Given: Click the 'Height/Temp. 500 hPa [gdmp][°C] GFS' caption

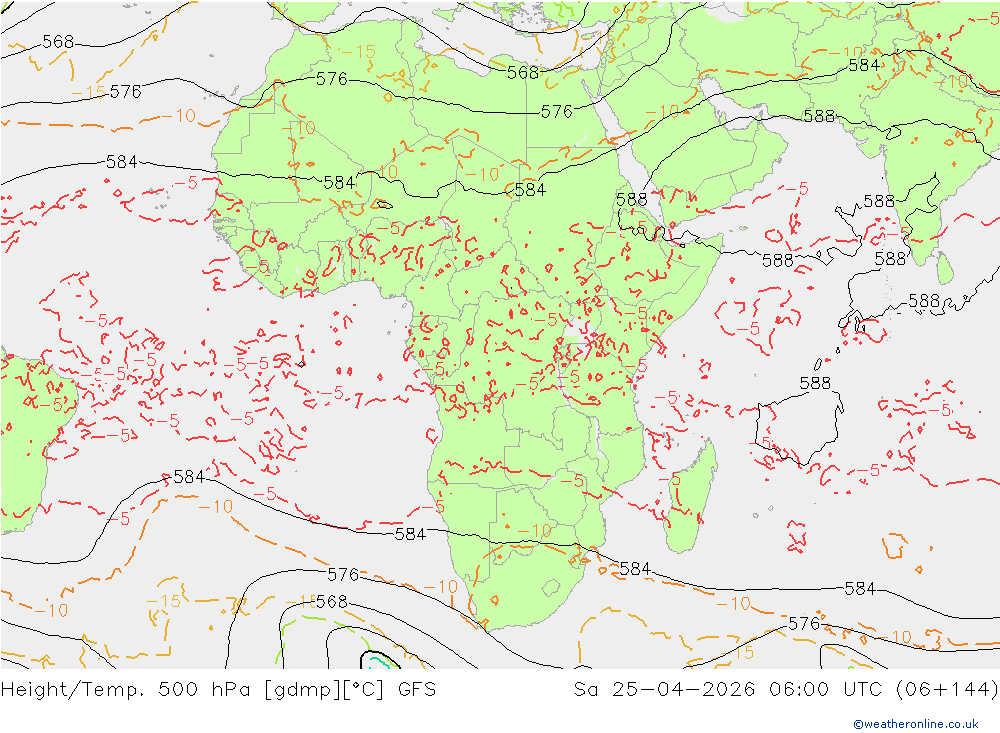Looking at the screenshot, I should pyautogui.click(x=218, y=690).
